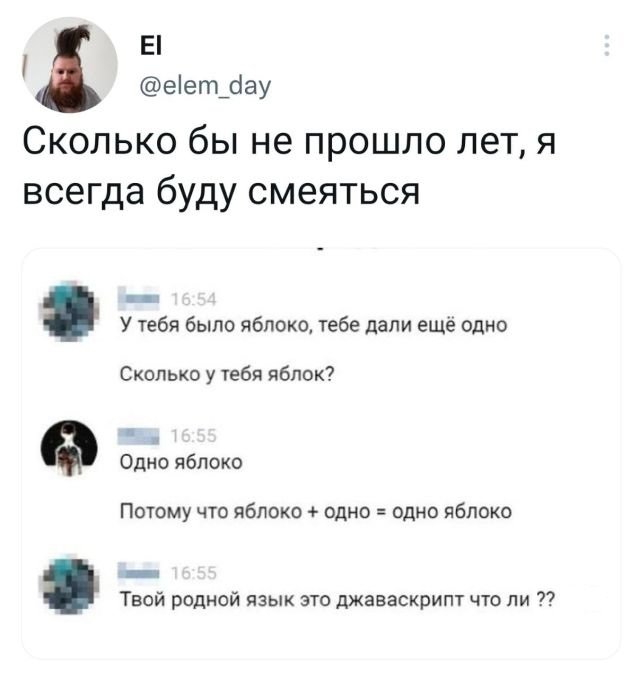The width and height of the screenshot is (640, 679).
Task: Click the blurred sender name of 'Одно яблоко' message
Action: point(139,436)
